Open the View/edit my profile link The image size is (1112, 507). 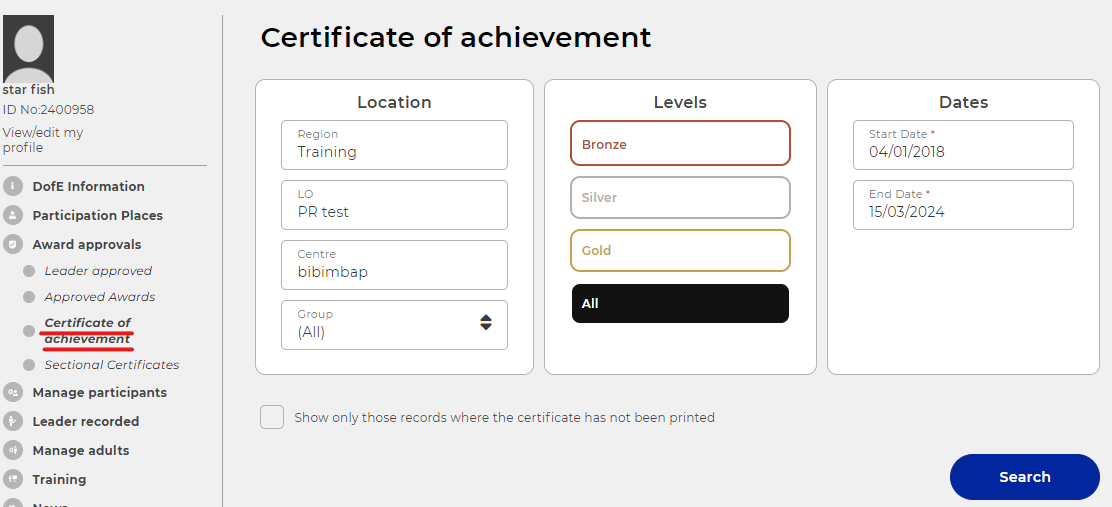pyautogui.click(x=42, y=140)
